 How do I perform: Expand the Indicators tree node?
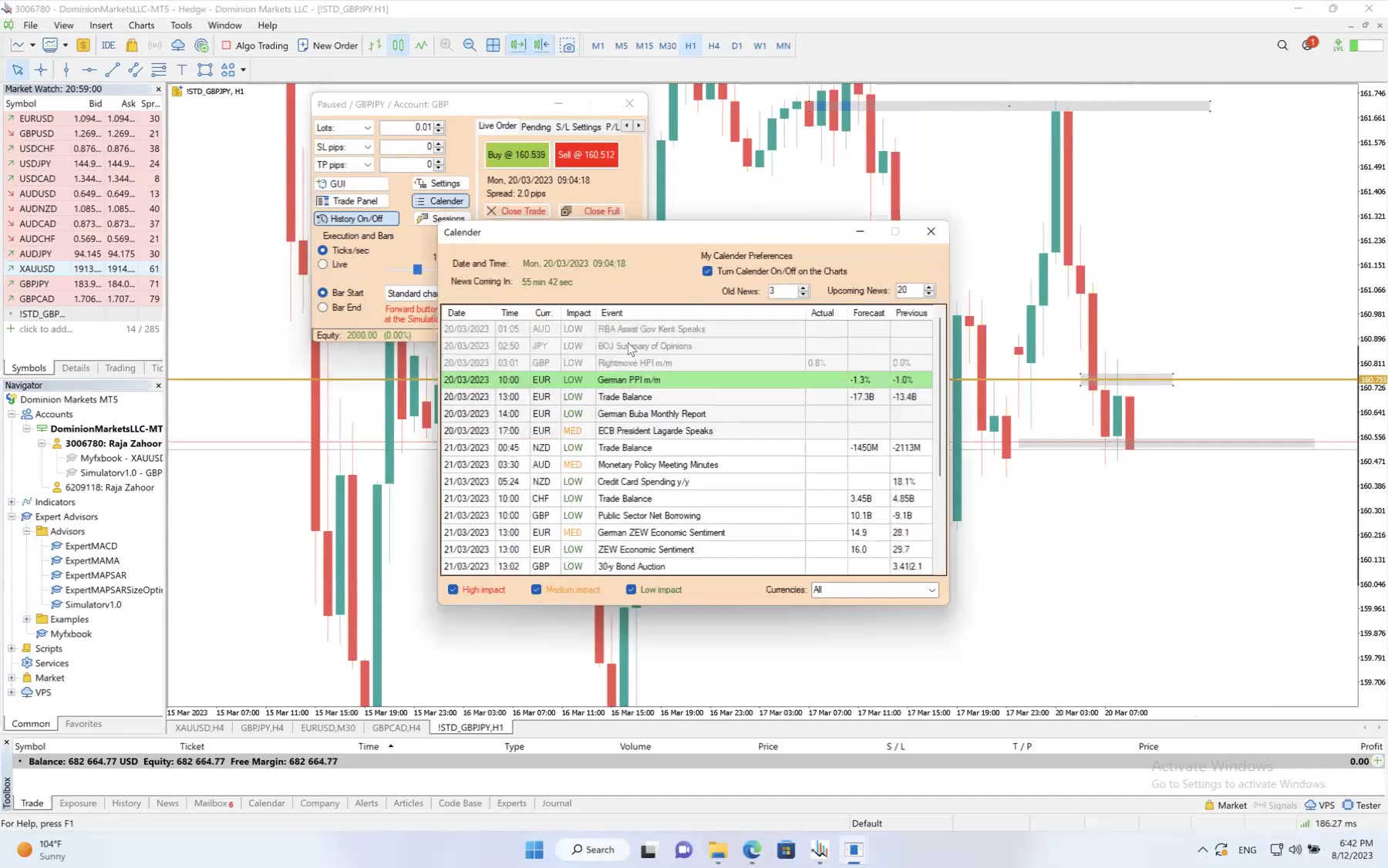coord(12,502)
